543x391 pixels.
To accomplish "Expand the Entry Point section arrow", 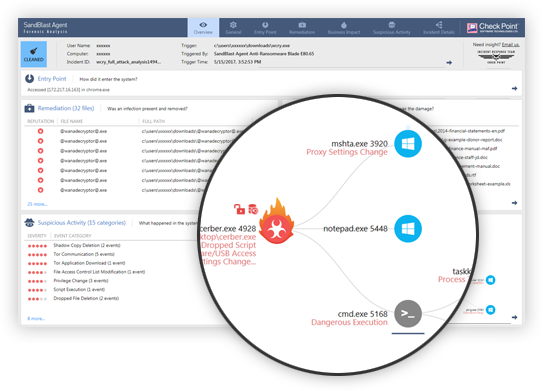I will pyautogui.click(x=514, y=89).
